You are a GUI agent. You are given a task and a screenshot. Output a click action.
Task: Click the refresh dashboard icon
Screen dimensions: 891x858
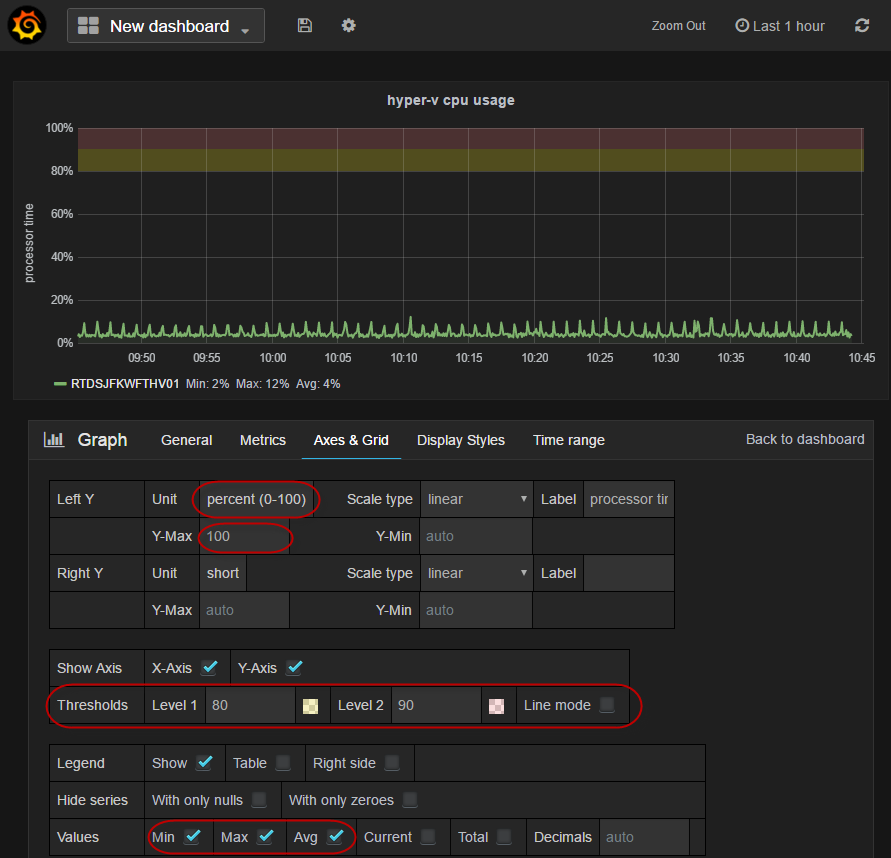pyautogui.click(x=862, y=26)
